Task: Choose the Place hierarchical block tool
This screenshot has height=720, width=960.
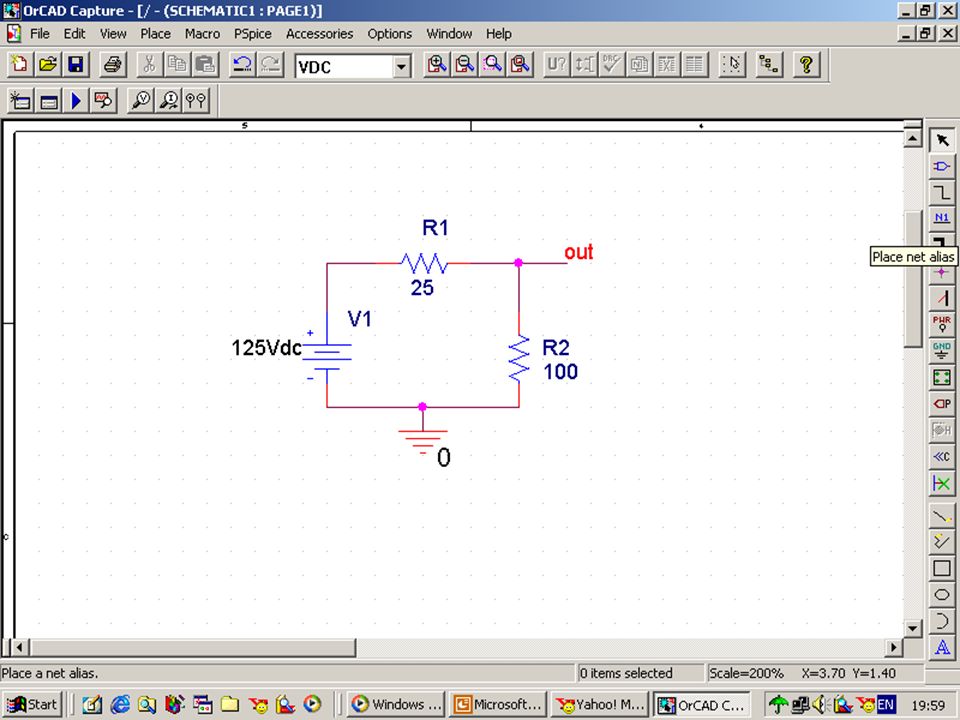Action: pos(942,377)
